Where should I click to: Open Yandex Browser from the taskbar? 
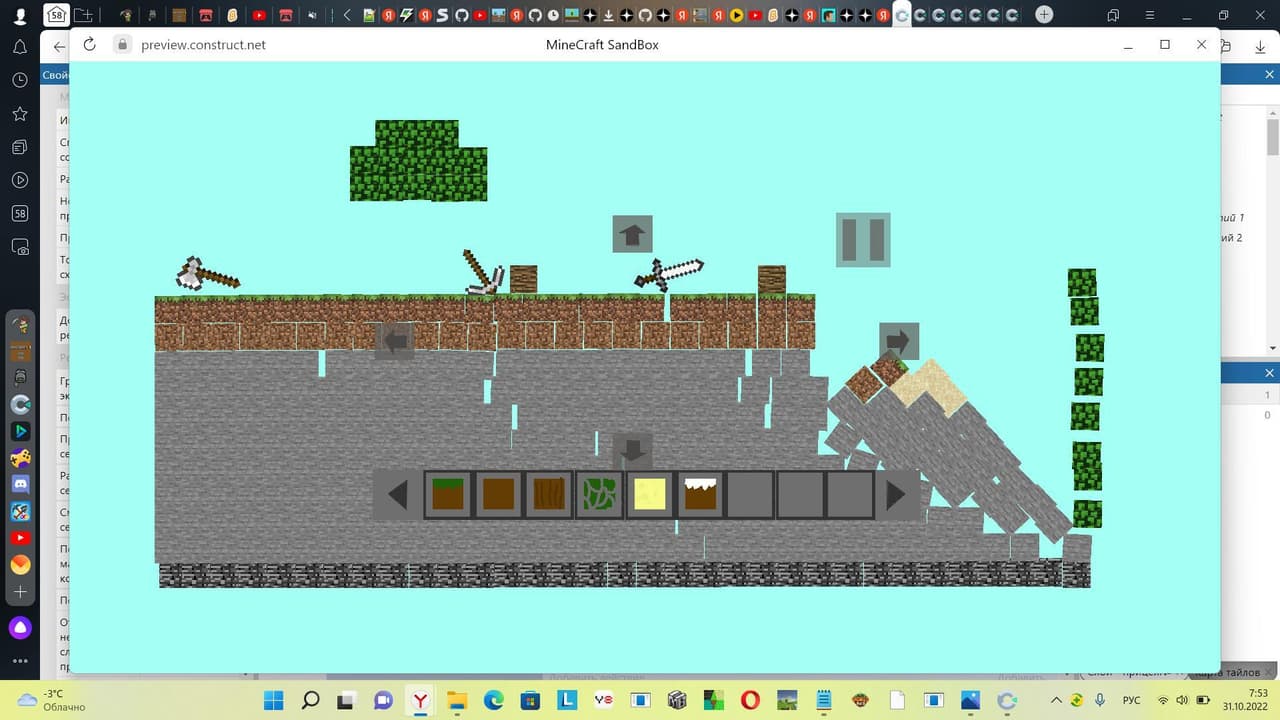(x=421, y=699)
